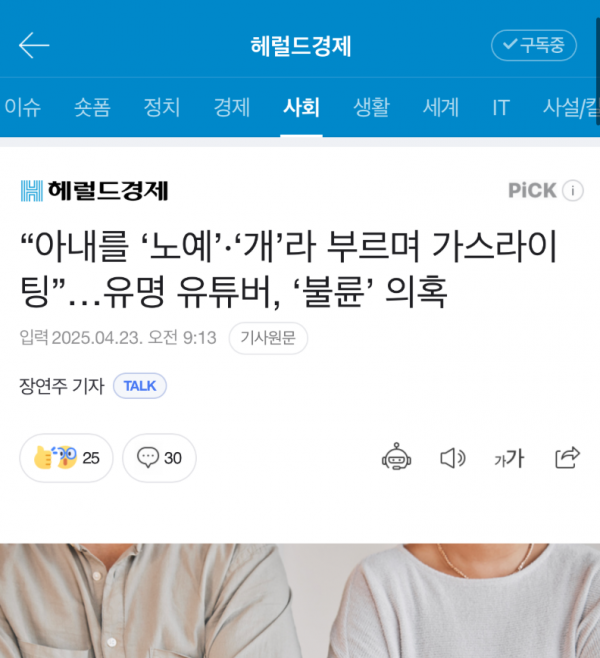
Task: Go to the 세계 tab
Action: point(441,107)
